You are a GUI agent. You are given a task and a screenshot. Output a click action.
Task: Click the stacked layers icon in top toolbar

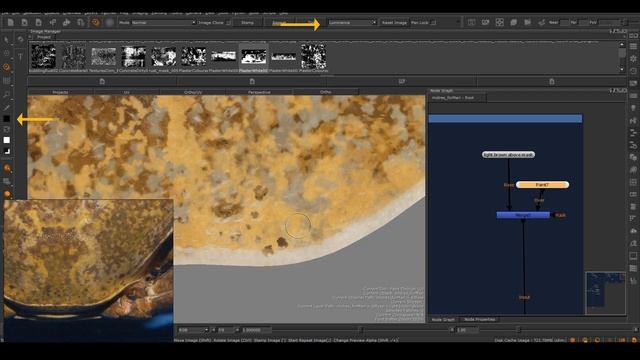coord(513,22)
